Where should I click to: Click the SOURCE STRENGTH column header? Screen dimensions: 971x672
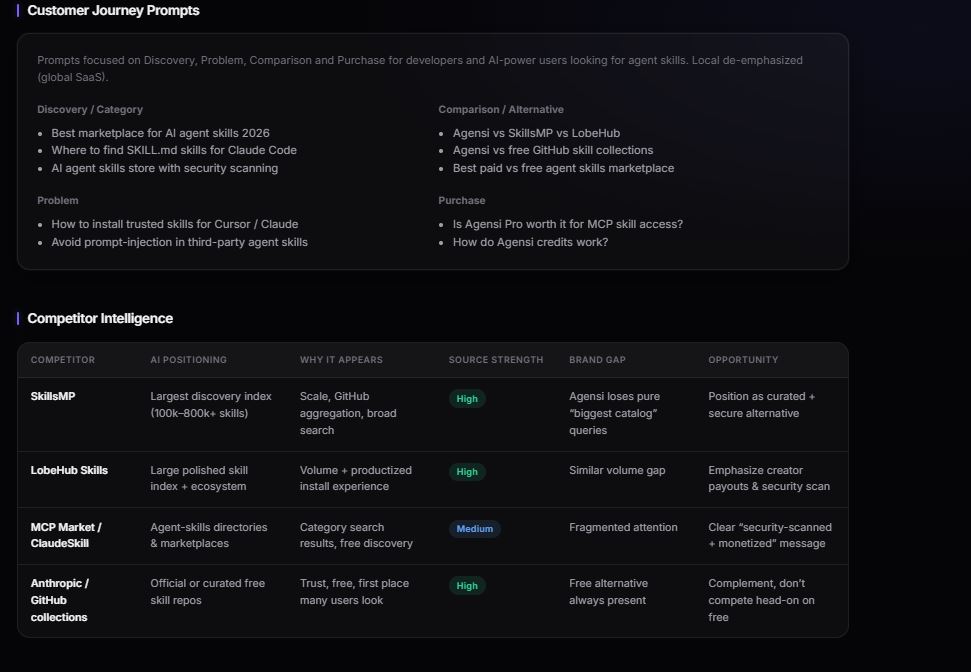click(496, 360)
